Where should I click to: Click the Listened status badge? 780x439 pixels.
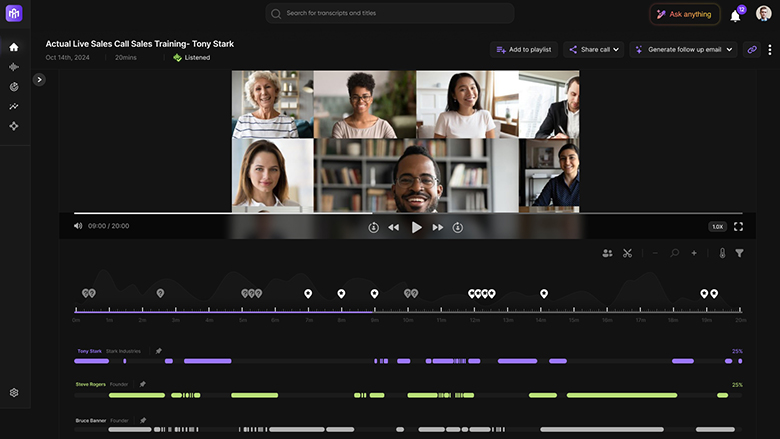192,58
